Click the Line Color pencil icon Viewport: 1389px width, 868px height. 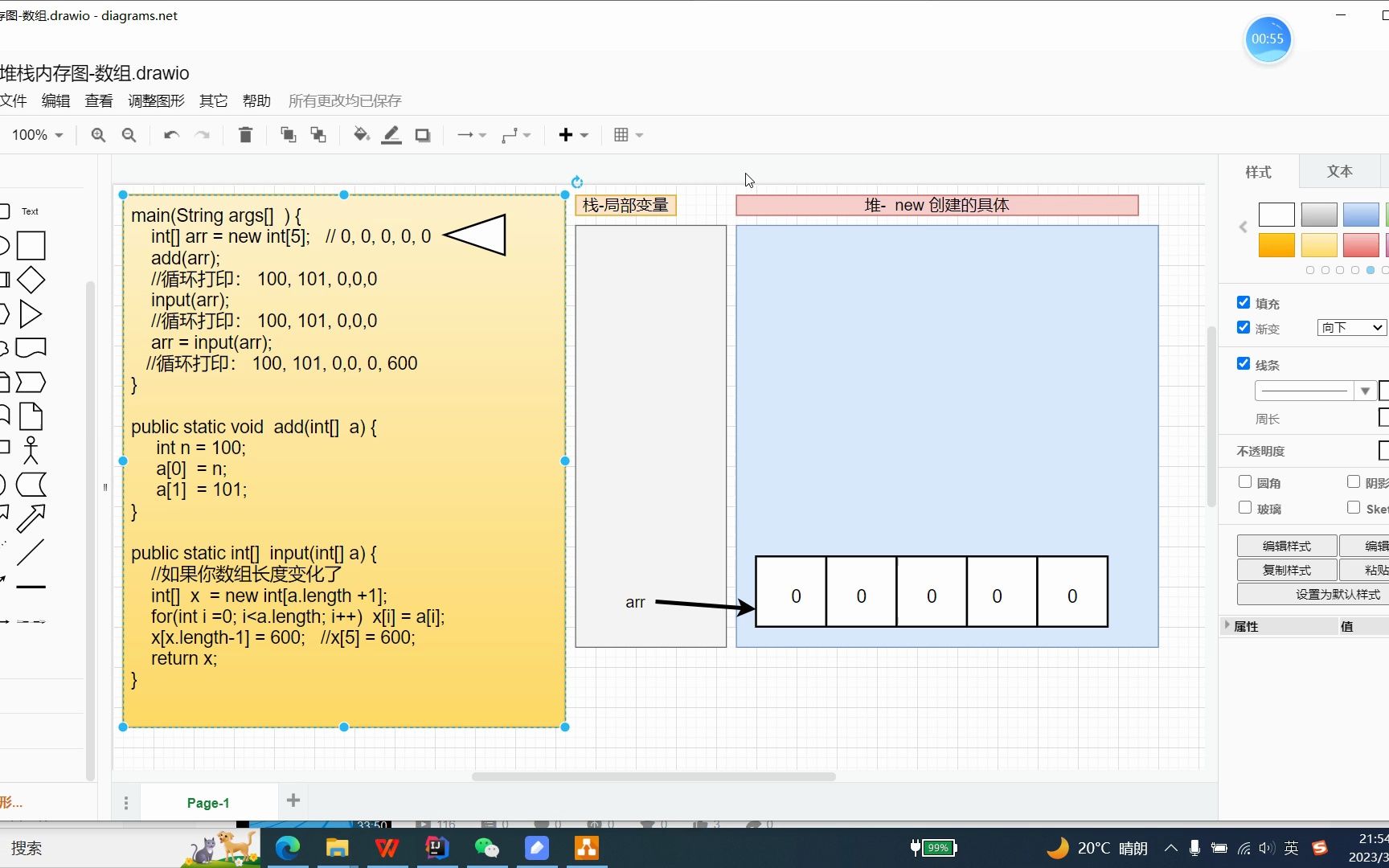click(391, 134)
